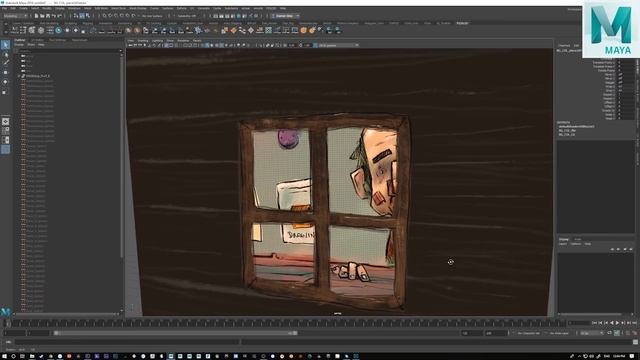The height and width of the screenshot is (360, 640).
Task: Click the New Scene icon
Action: (36, 16)
